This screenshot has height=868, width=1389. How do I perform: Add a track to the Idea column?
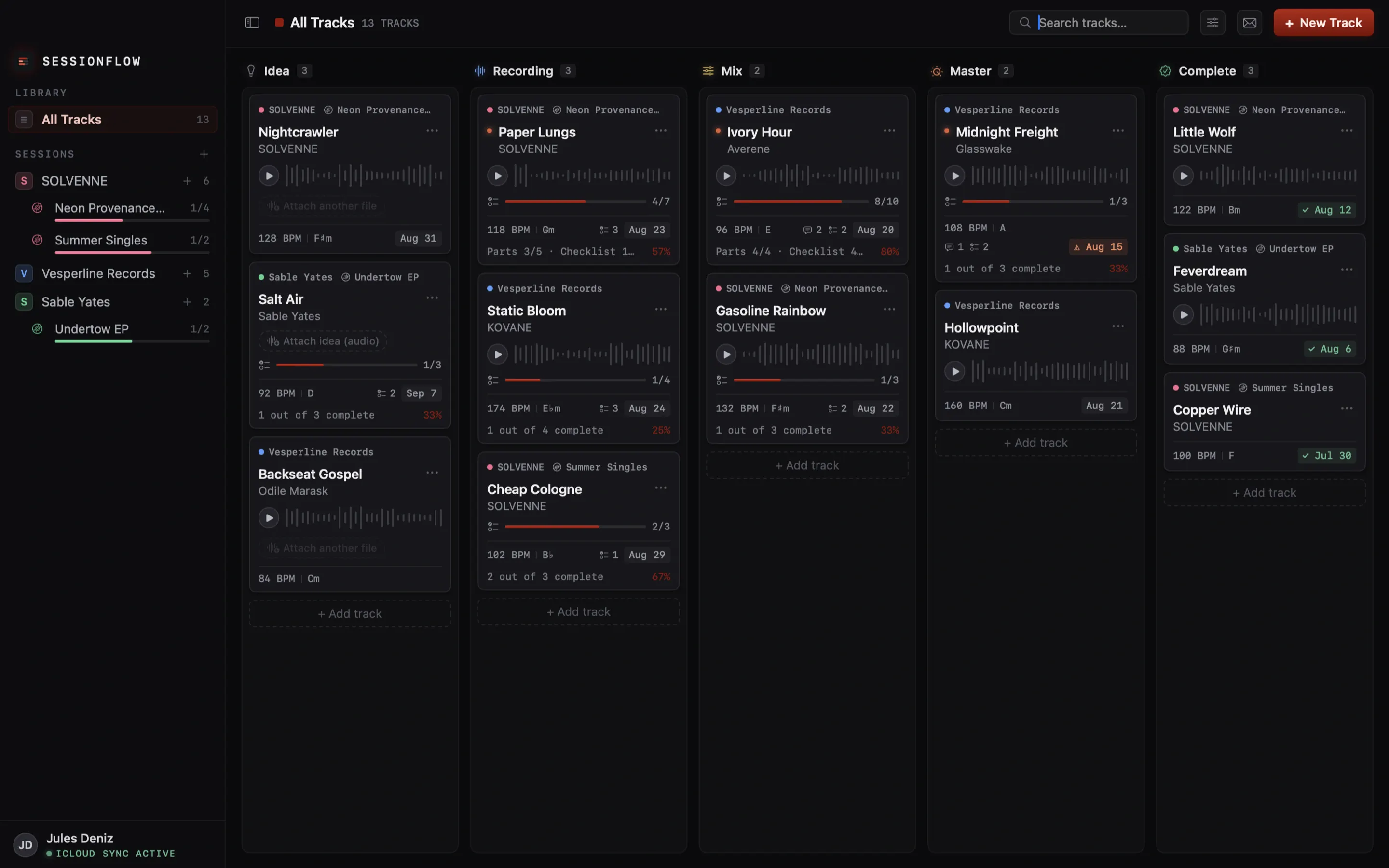click(x=350, y=613)
